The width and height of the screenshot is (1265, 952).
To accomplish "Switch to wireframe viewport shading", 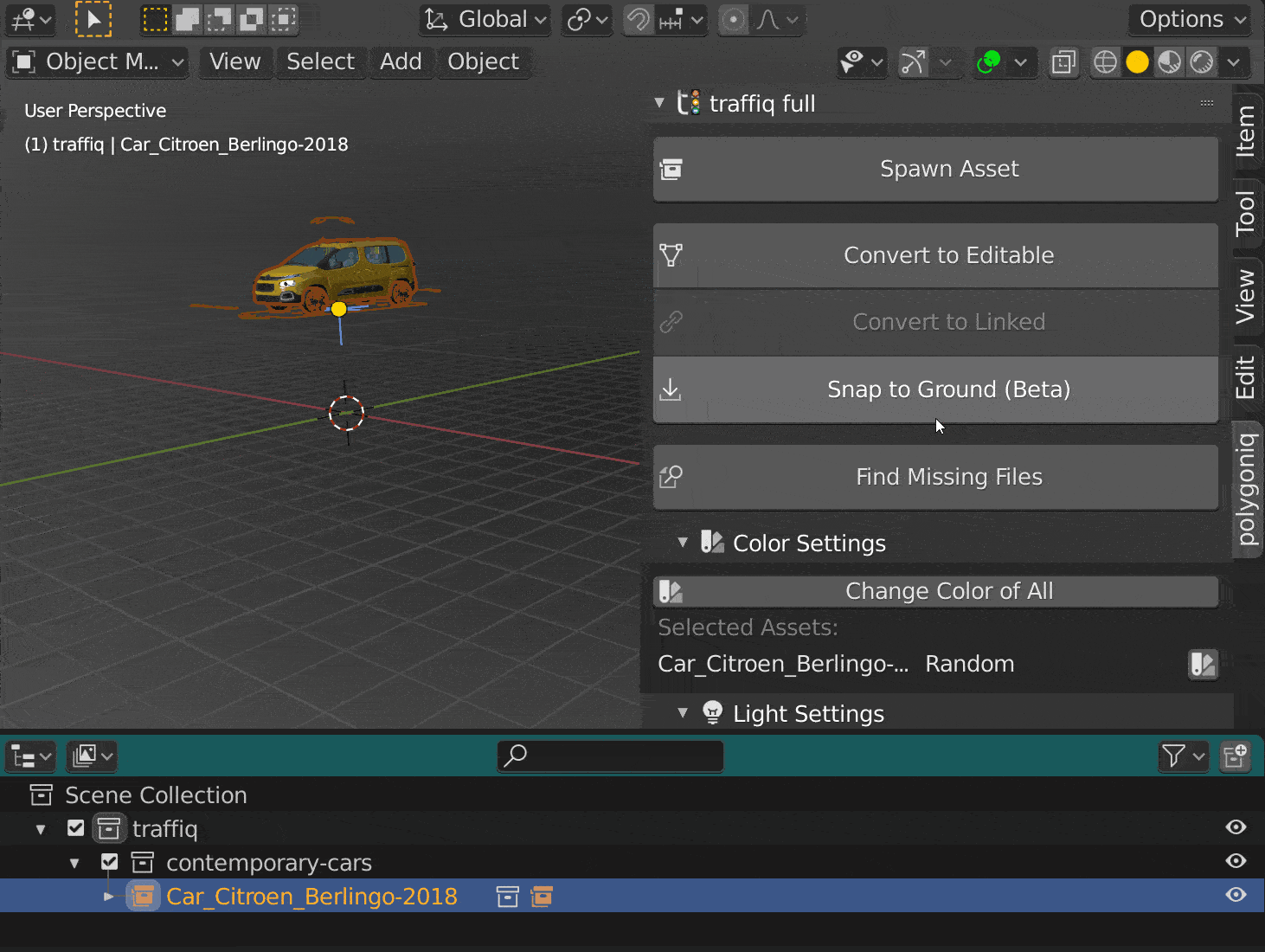I will tap(1106, 62).
